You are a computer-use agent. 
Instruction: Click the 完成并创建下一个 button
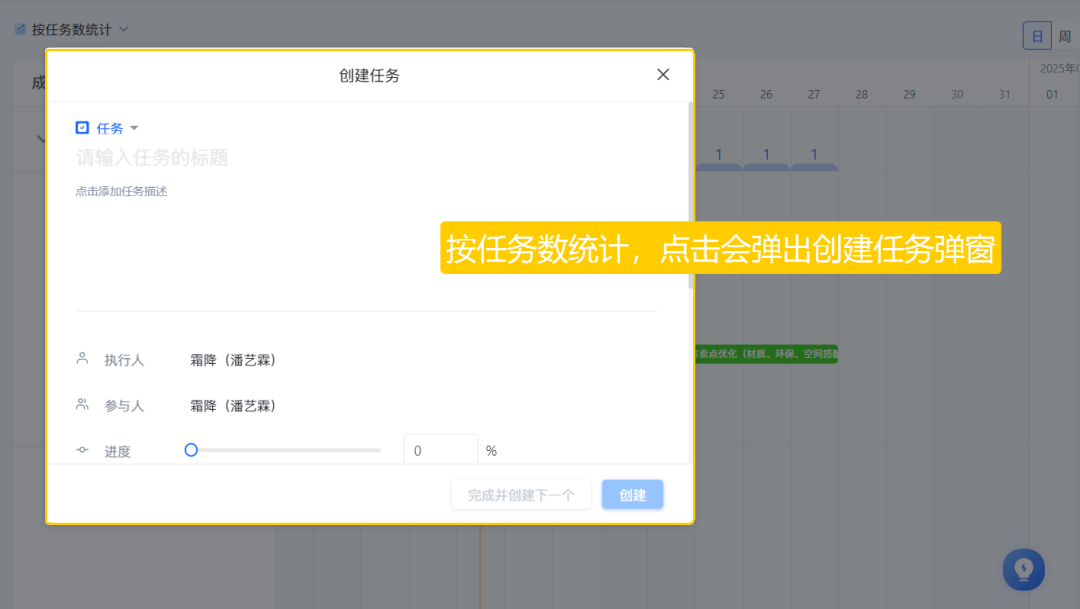(521, 494)
